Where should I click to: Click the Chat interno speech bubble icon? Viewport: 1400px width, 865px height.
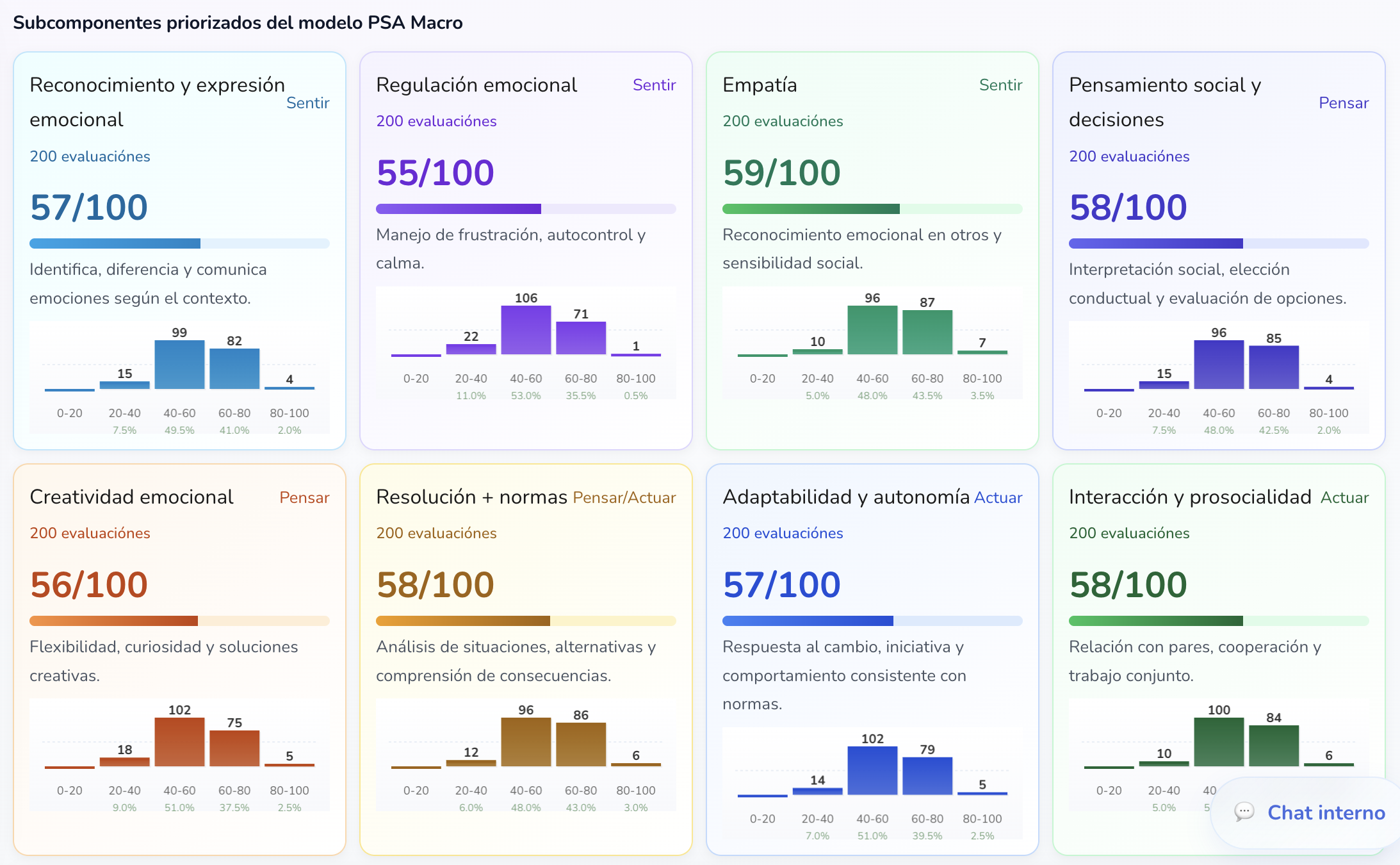point(1244,812)
